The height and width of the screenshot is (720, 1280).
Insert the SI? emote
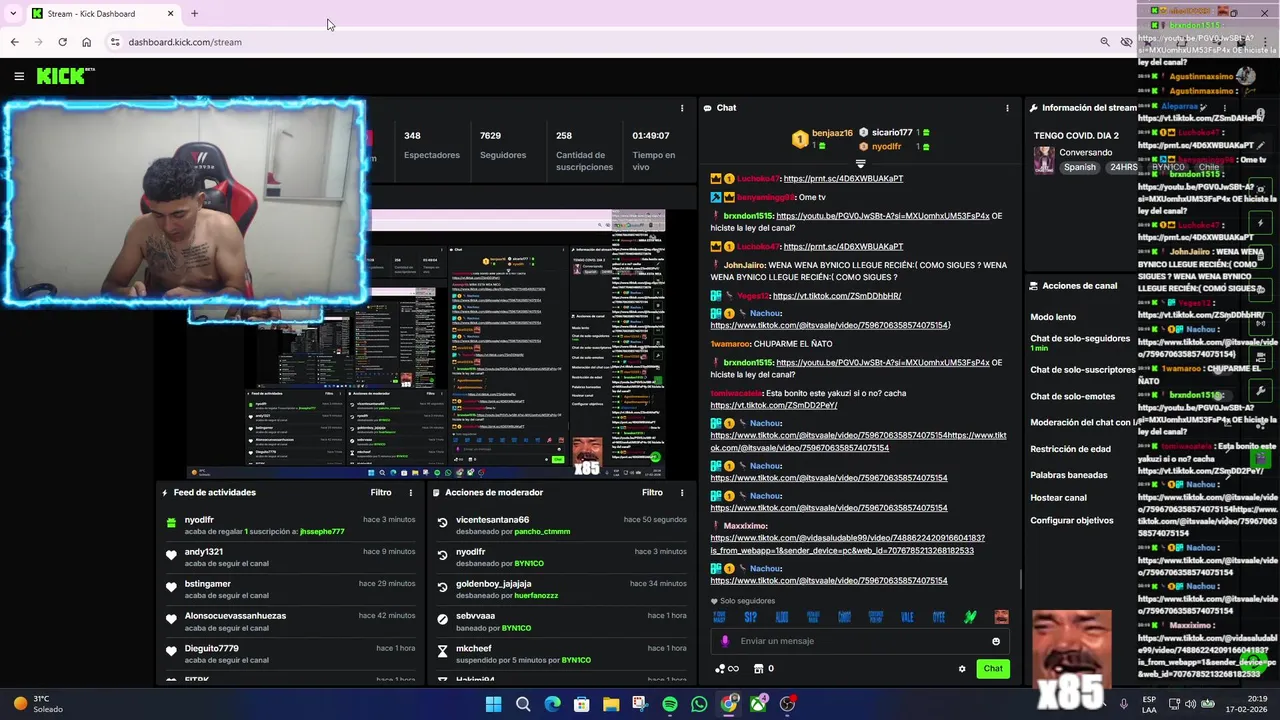[750, 617]
